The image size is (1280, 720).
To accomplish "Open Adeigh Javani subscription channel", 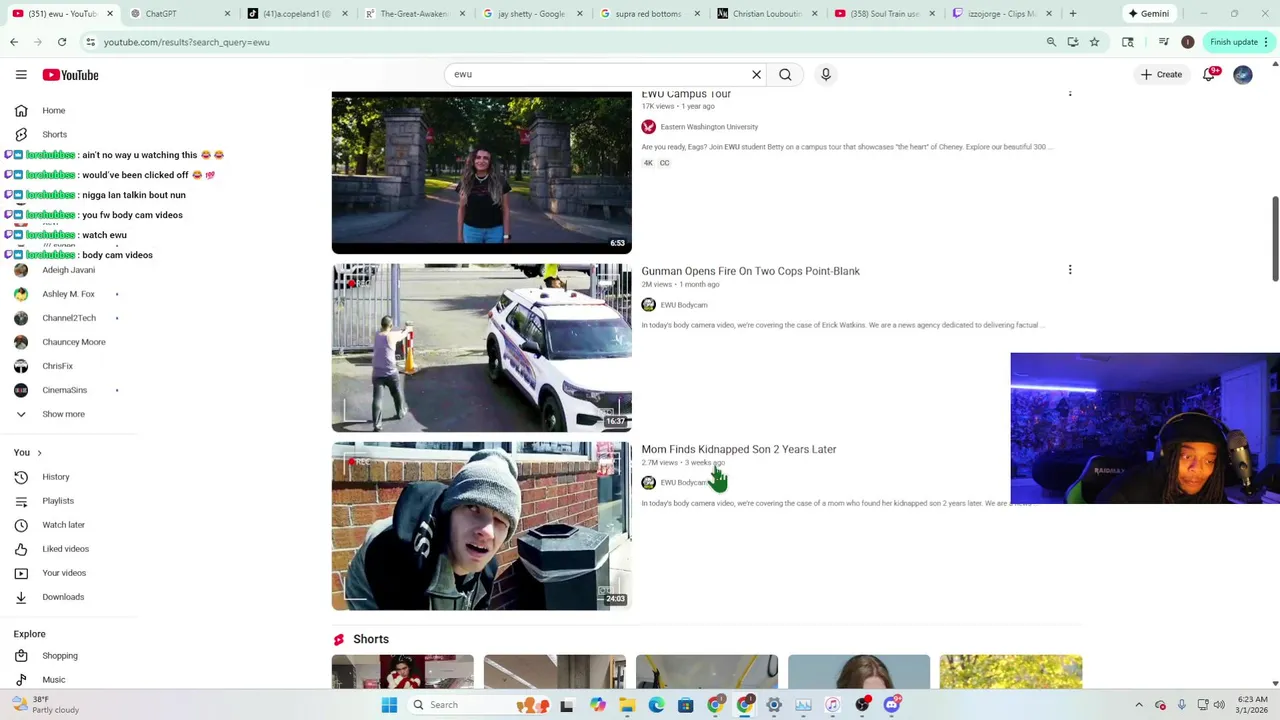I will click(68, 270).
